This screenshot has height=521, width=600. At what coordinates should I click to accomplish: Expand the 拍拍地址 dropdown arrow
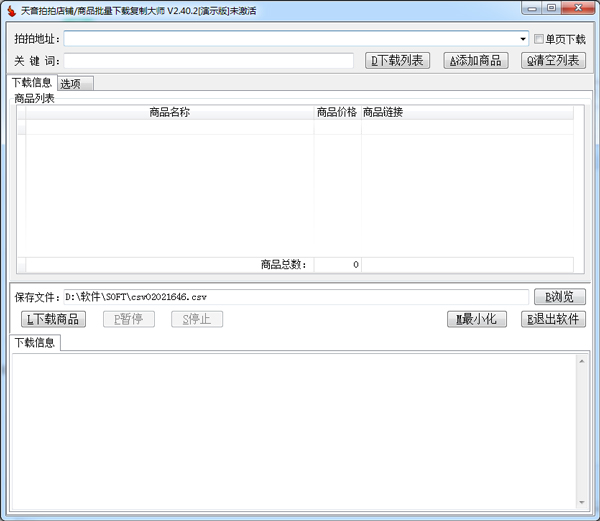tap(523, 39)
